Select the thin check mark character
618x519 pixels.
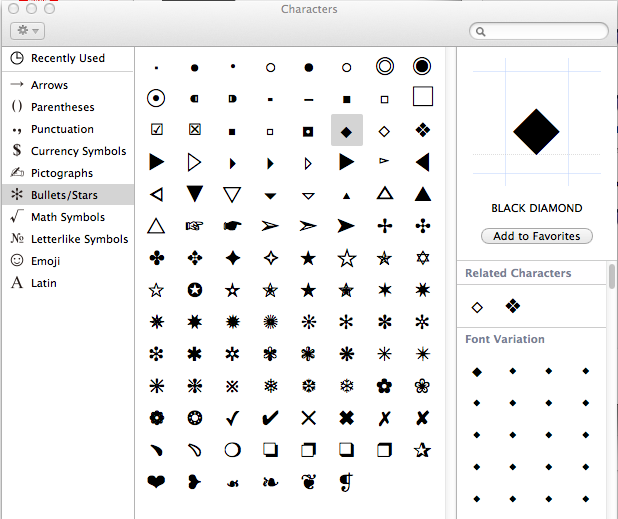(x=233, y=418)
